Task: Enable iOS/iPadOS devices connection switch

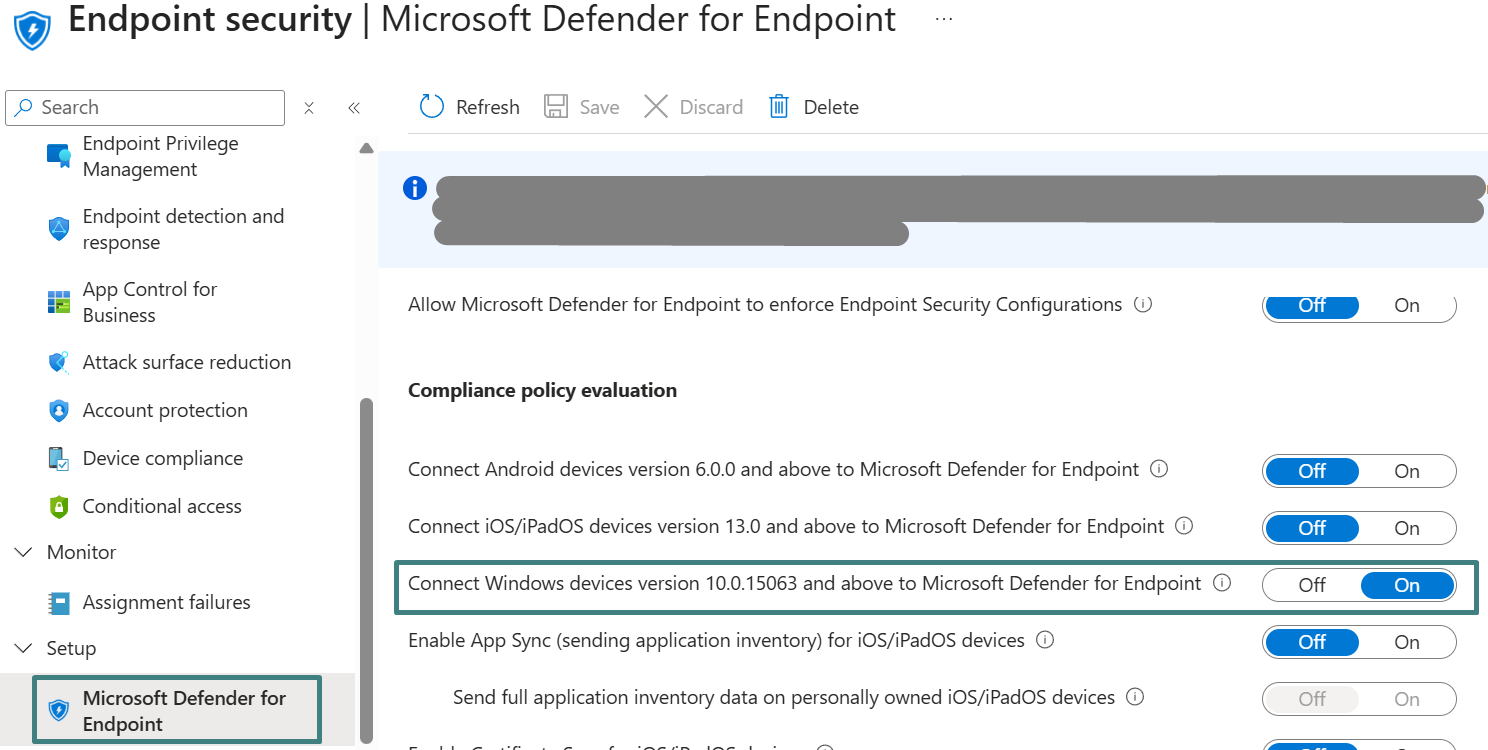Action: point(1406,528)
